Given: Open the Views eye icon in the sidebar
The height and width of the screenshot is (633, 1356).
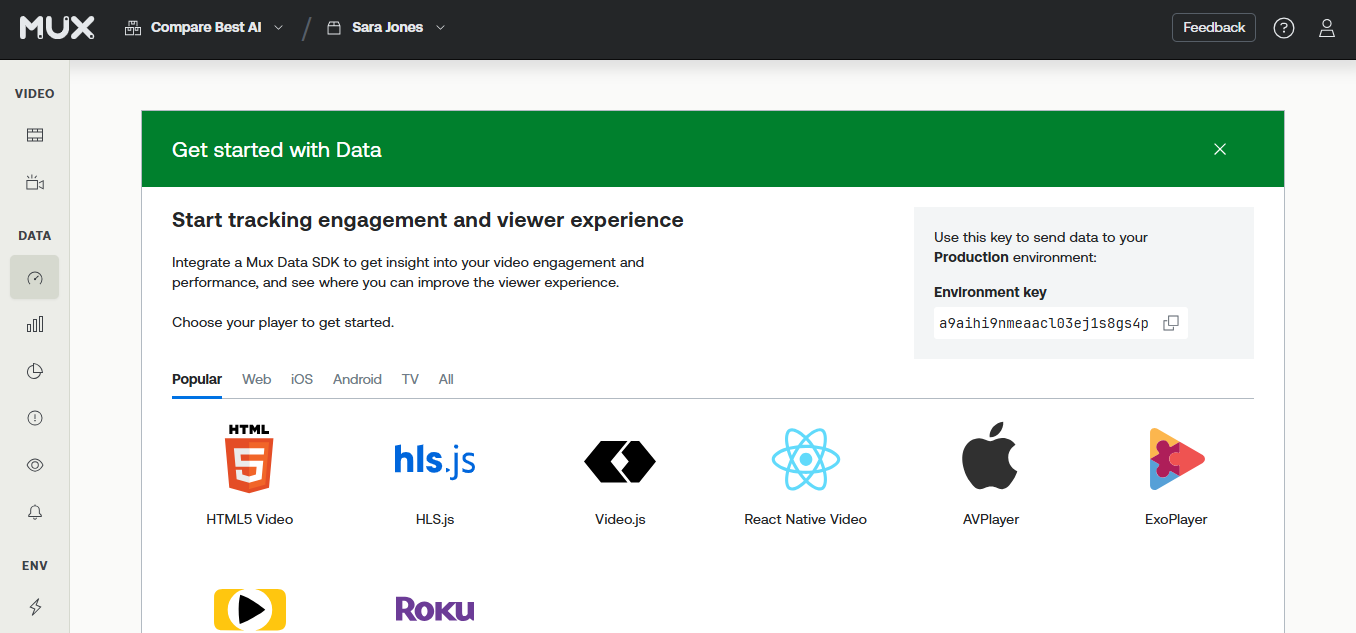Looking at the screenshot, I should (35, 465).
